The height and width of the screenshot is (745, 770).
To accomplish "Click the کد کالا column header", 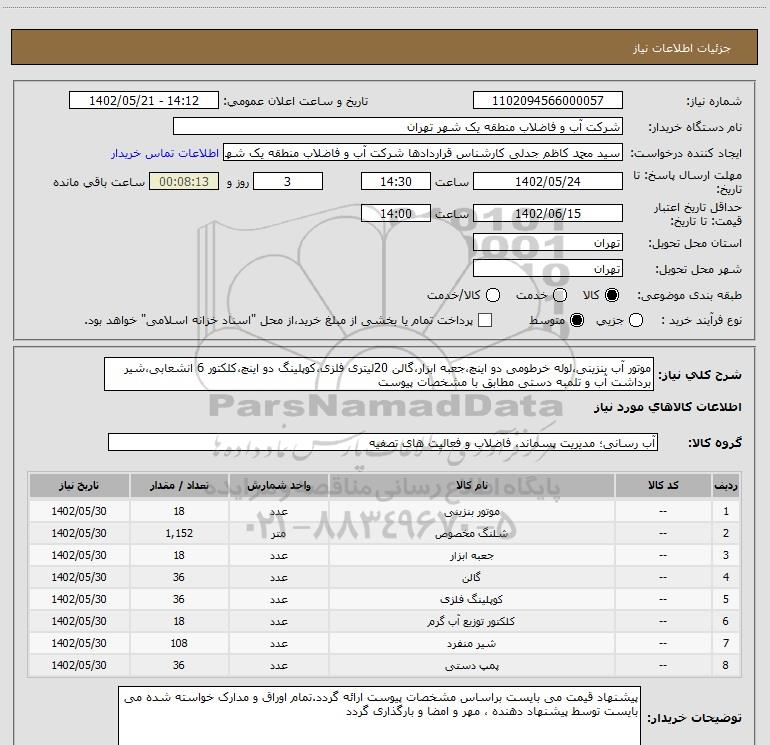I will [663, 485].
